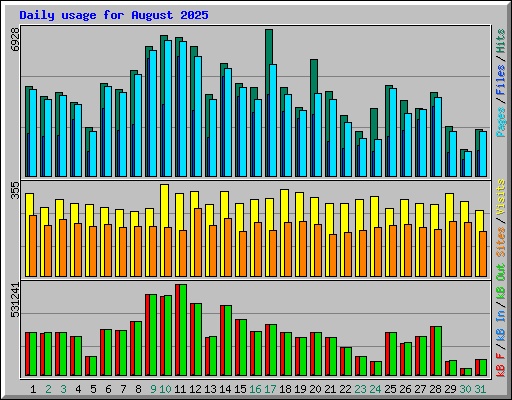The image size is (512, 400).
Task: Click day label 22 on x-axis
Action: click(x=345, y=389)
